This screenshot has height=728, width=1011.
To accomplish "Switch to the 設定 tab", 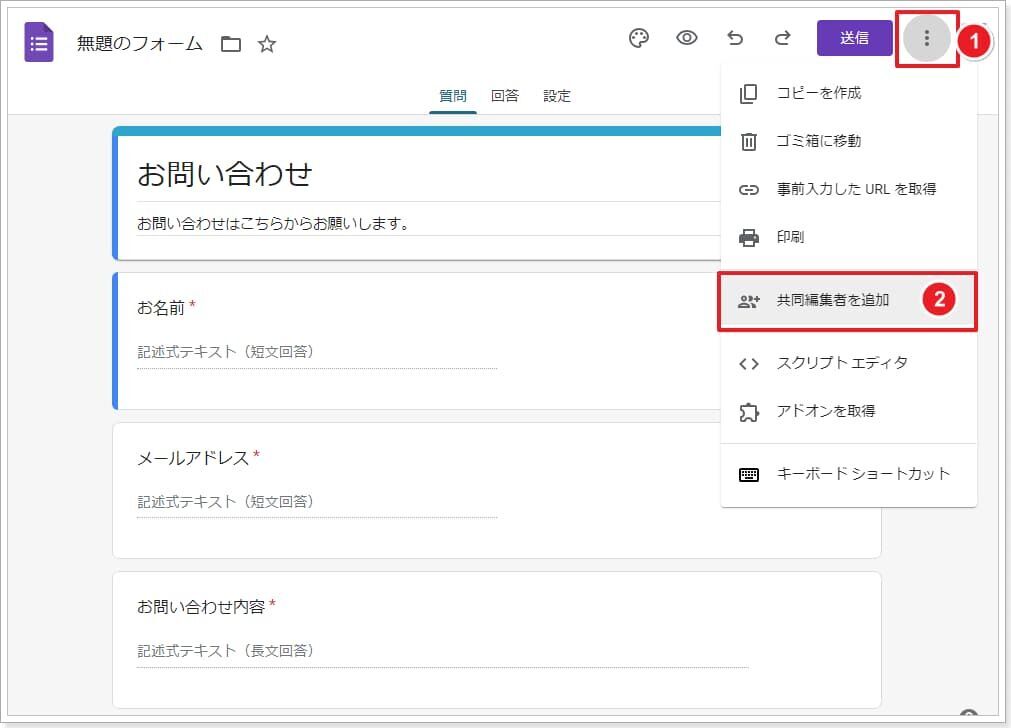I will pyautogui.click(x=557, y=96).
